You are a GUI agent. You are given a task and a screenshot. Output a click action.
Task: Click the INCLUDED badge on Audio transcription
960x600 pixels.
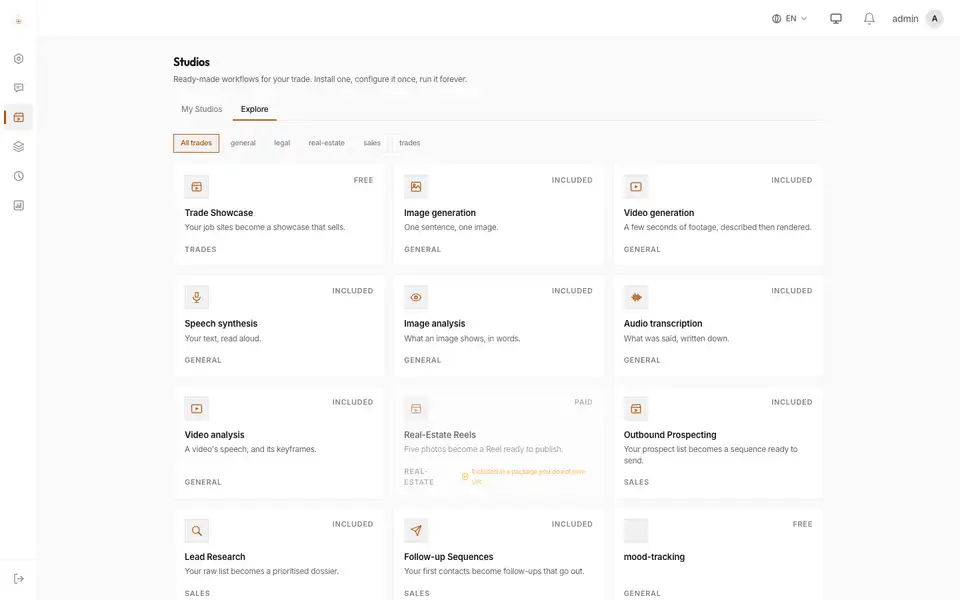click(x=792, y=291)
